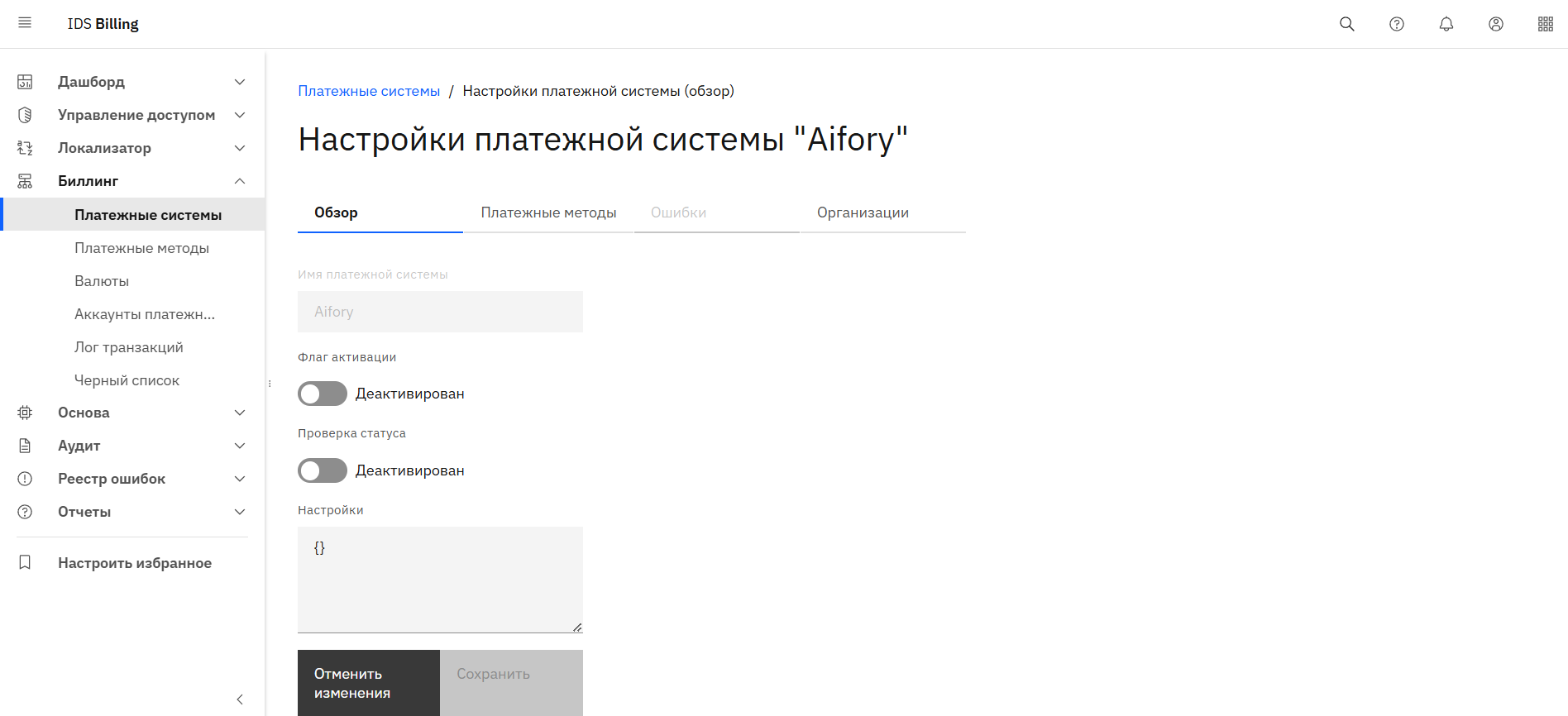Open the hamburger navigation menu
Screen dimensions: 1568x716
[25, 23]
